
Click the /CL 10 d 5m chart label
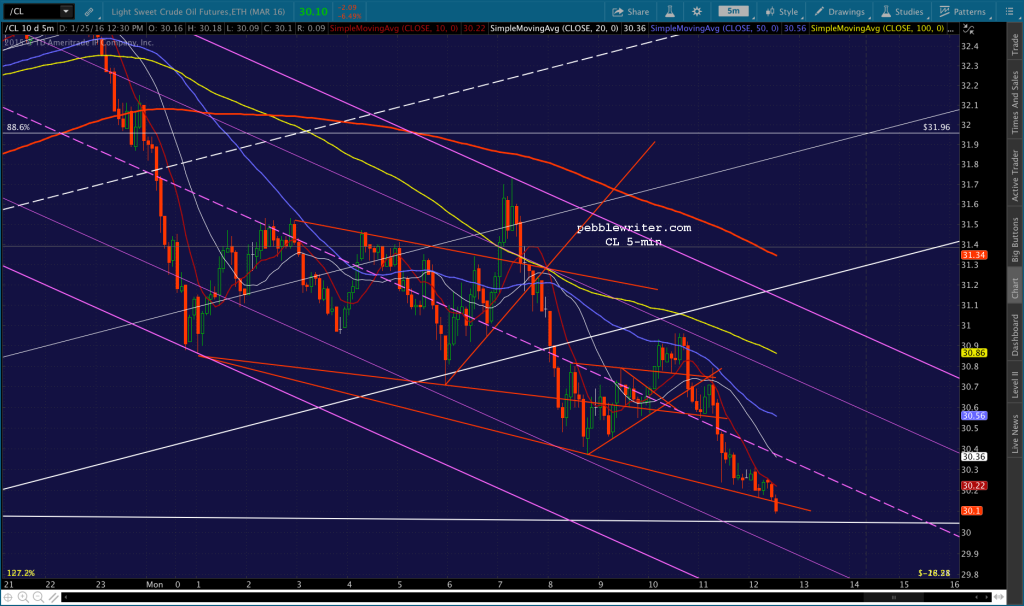(x=30, y=29)
